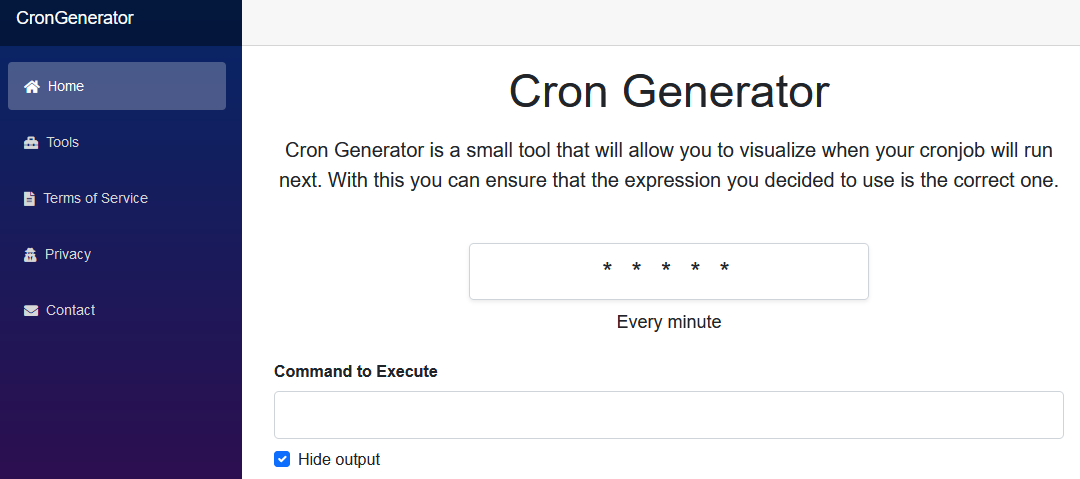The width and height of the screenshot is (1080, 479).
Task: Open the Contact text link in sidebar
Action: (70, 310)
